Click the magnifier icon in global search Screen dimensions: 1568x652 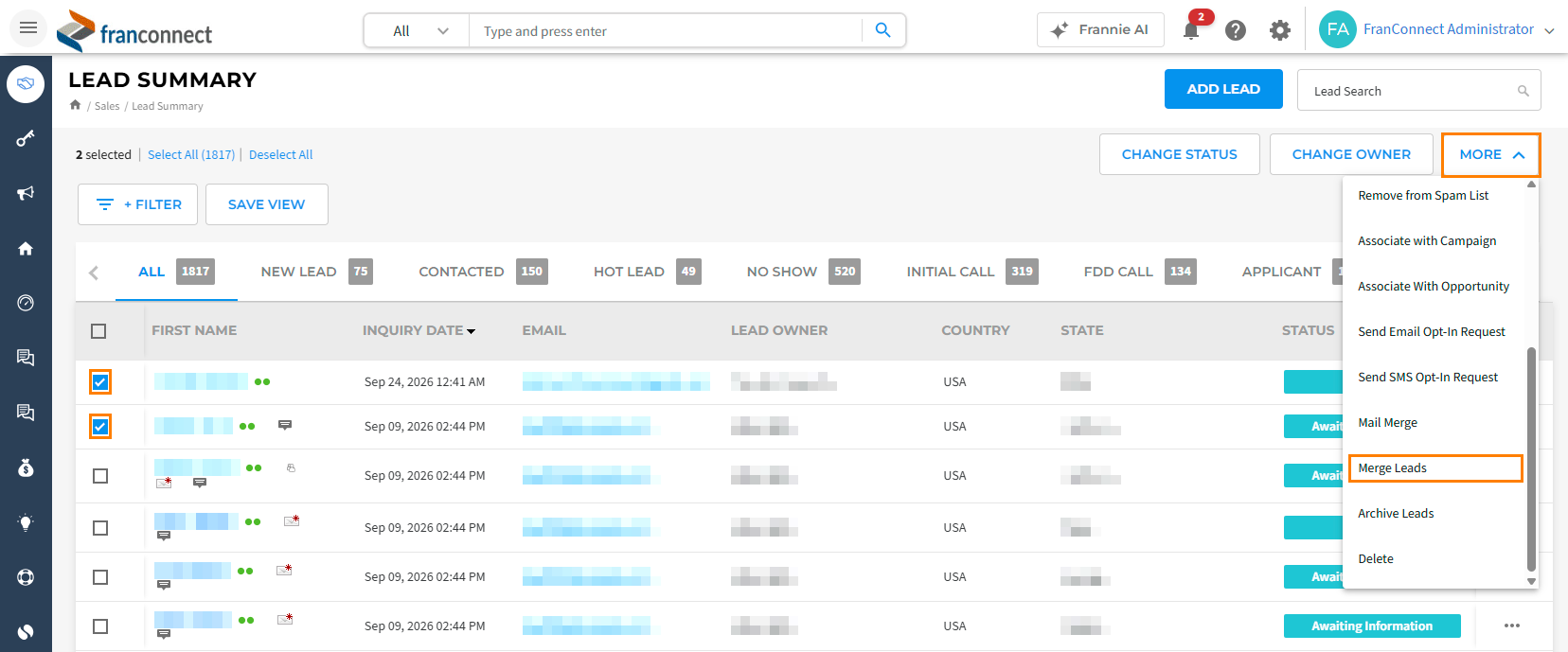(x=882, y=30)
